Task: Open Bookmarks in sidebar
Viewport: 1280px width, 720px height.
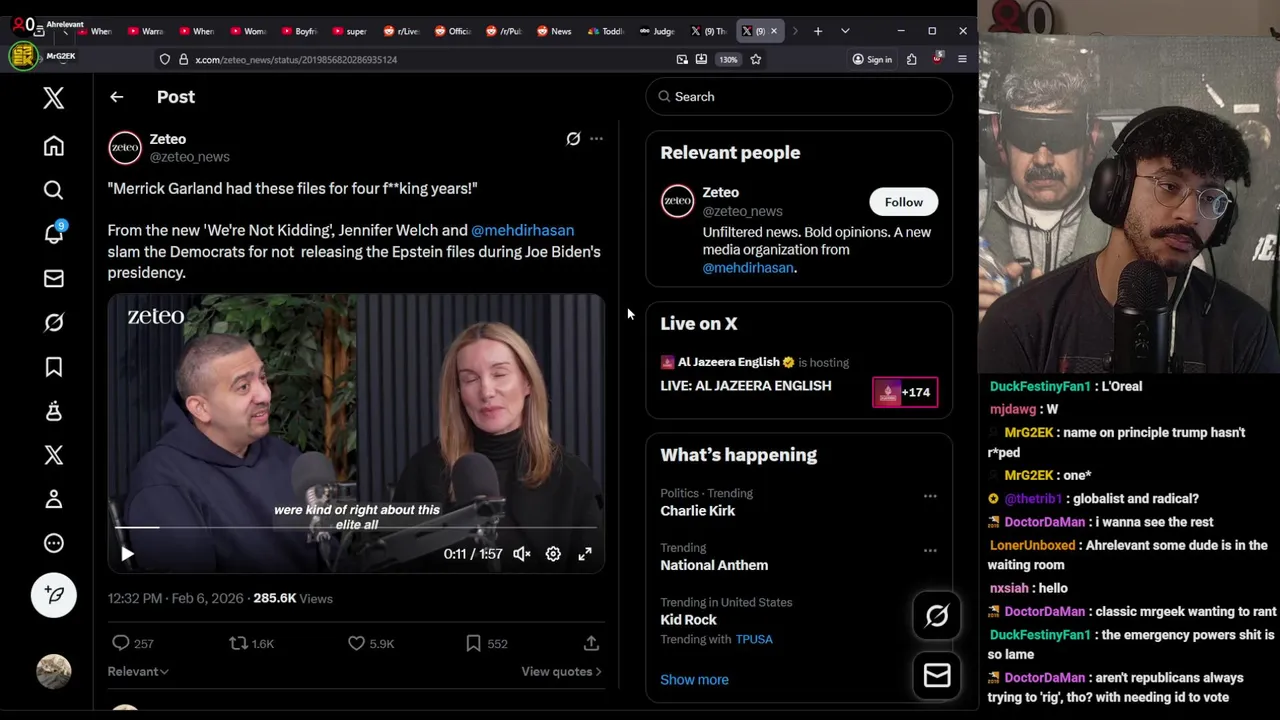Action: [x=54, y=367]
